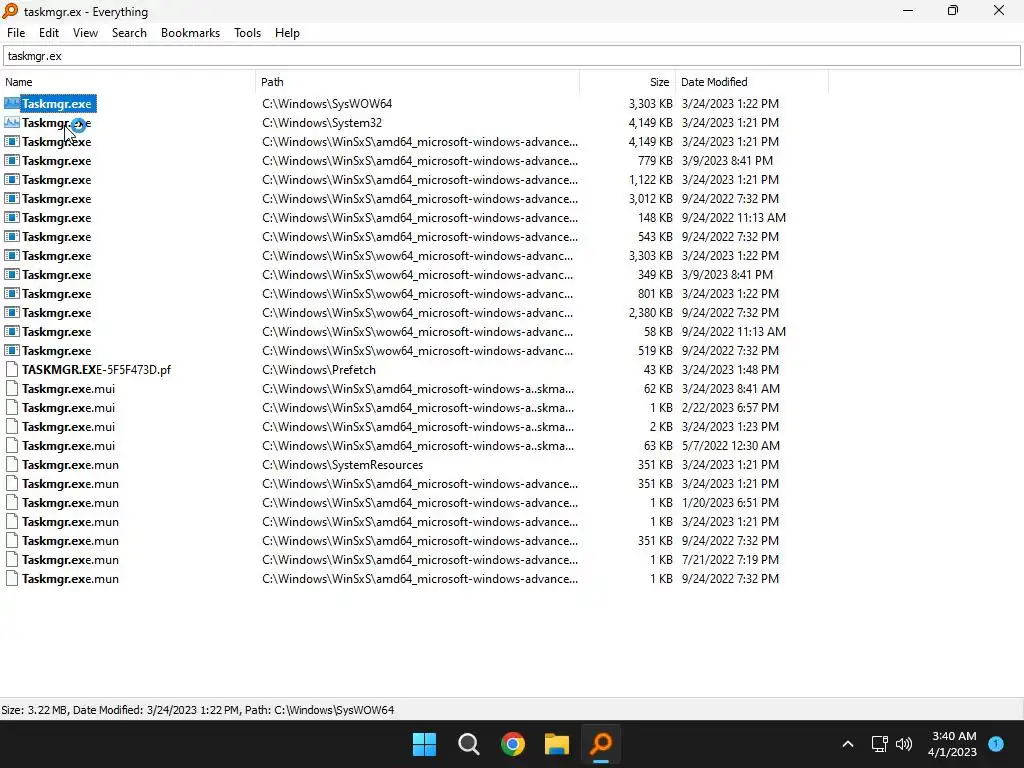Click the C:\Windows\SysWOW64 path cell in results

pyautogui.click(x=327, y=104)
